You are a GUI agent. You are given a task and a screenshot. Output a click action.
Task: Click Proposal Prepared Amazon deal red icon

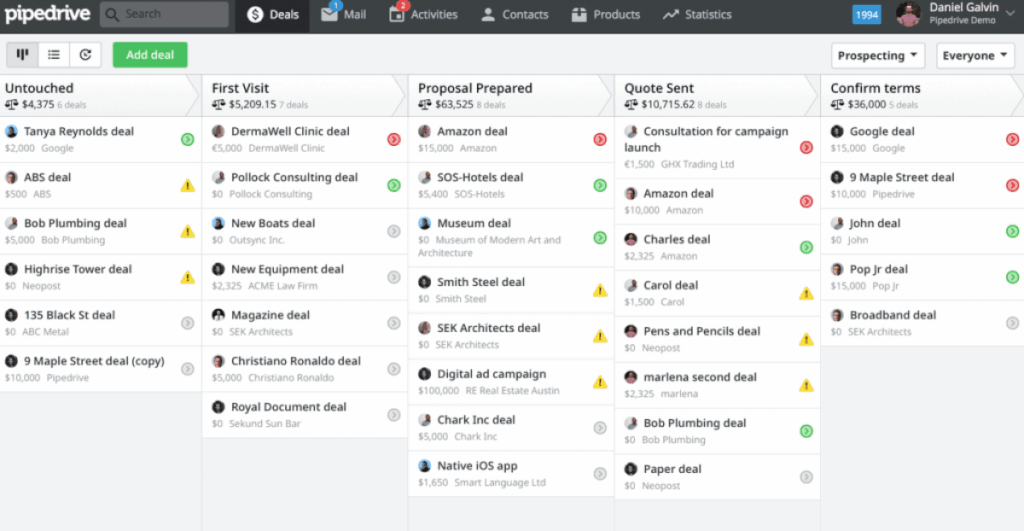click(x=600, y=139)
